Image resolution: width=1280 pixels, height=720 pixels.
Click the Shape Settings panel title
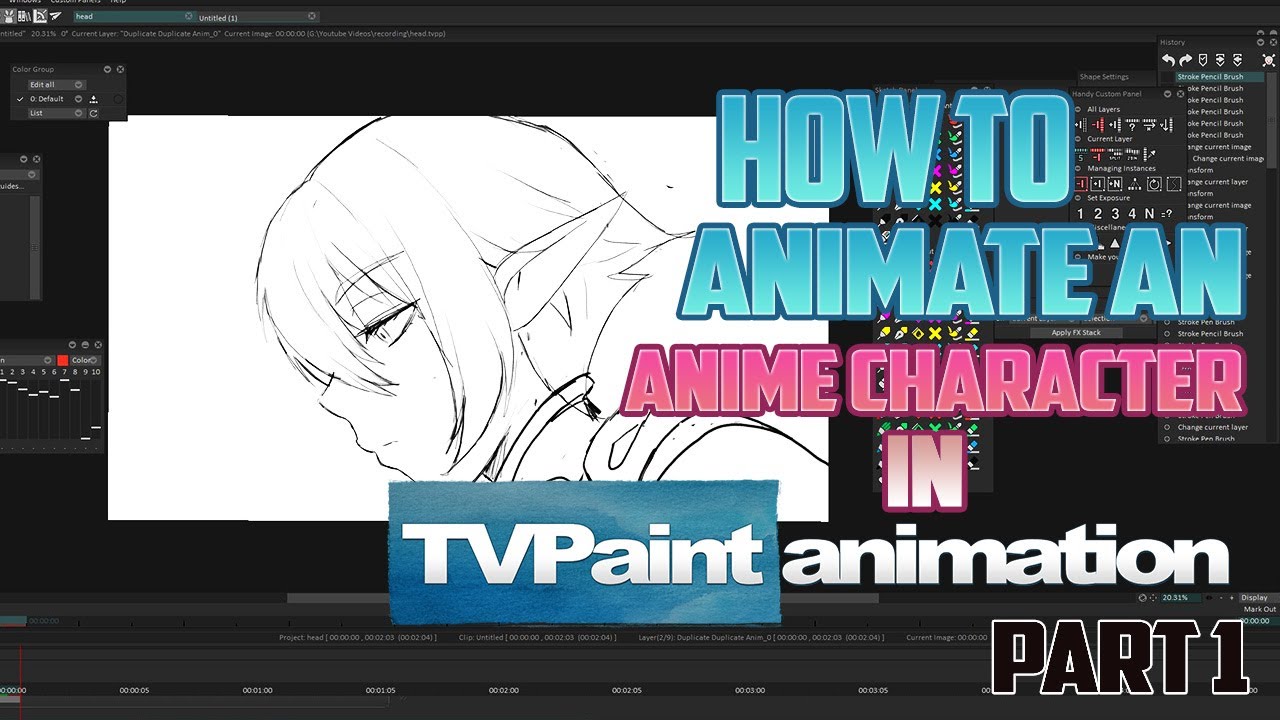[x=1104, y=77]
